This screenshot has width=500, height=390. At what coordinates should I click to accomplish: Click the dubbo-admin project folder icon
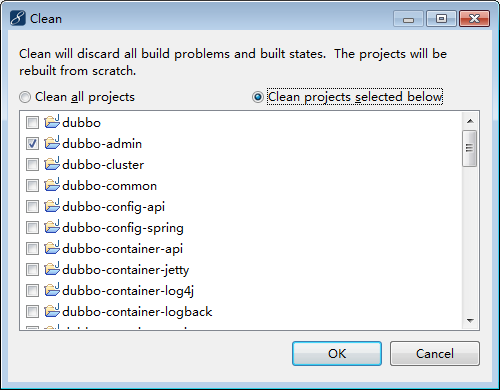coord(52,143)
